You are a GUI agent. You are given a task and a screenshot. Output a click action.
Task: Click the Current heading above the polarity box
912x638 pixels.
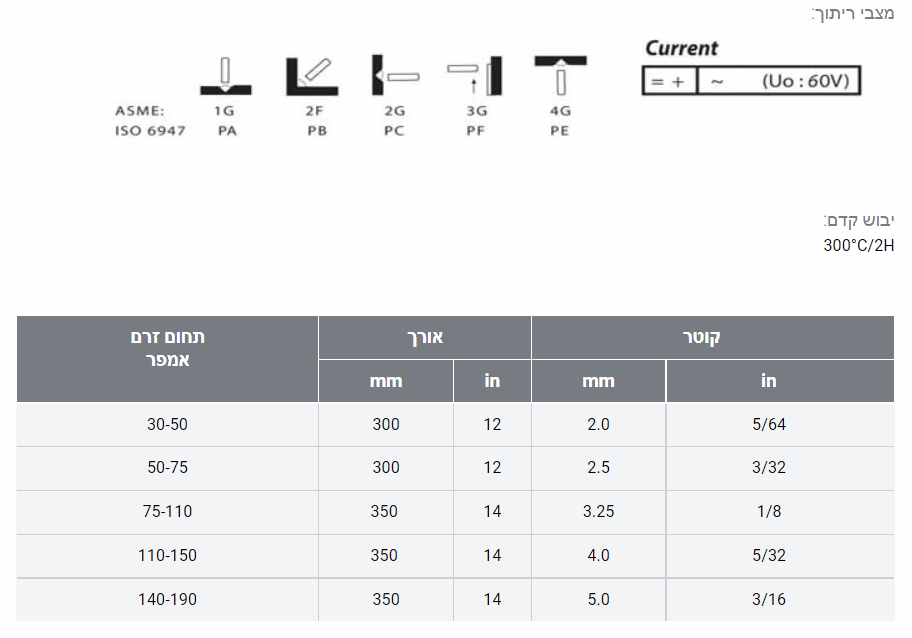681,48
